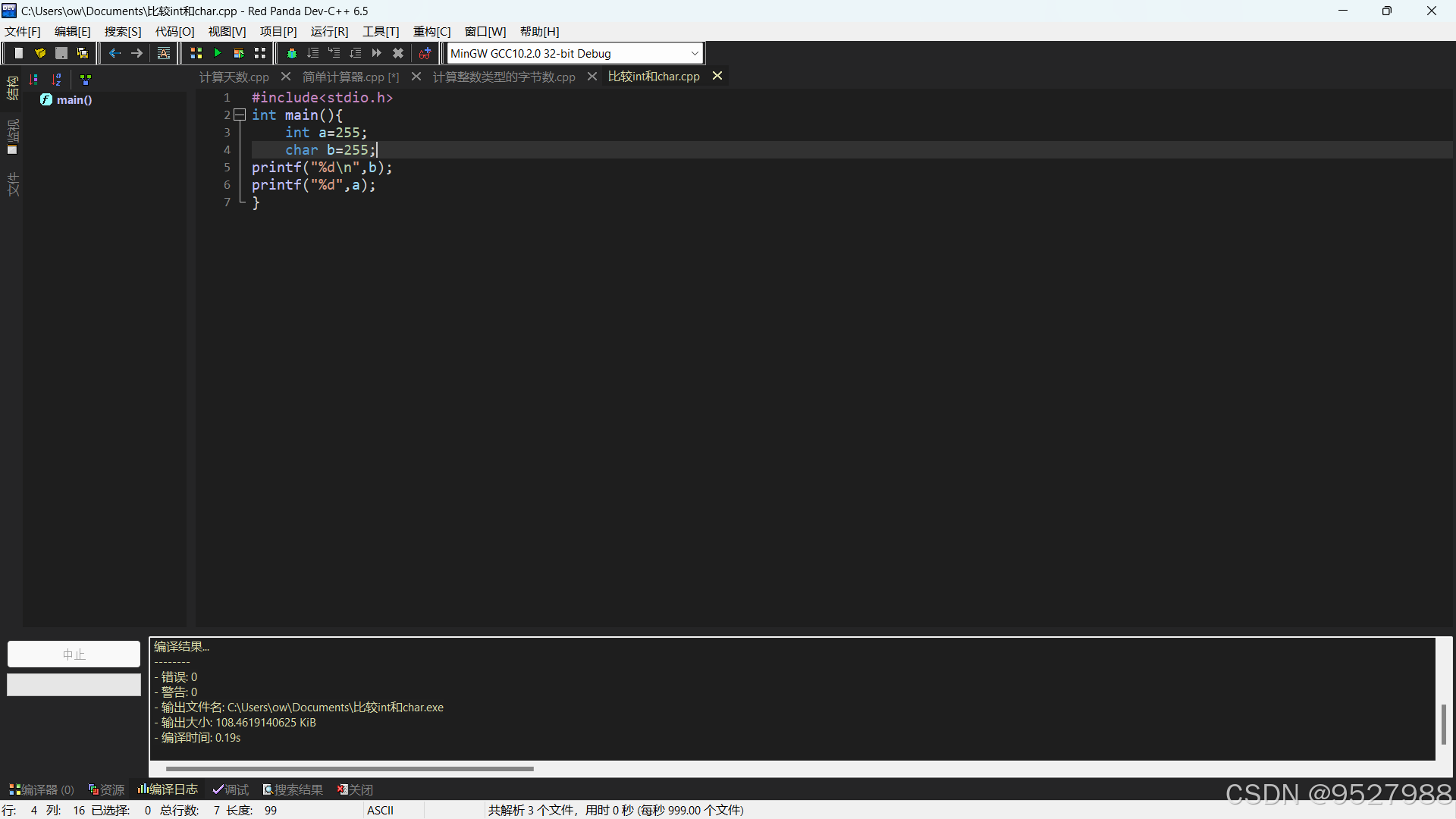This screenshot has width=1456, height=819.
Task: Click the Reformat Code toolbar icon
Action: [164, 53]
